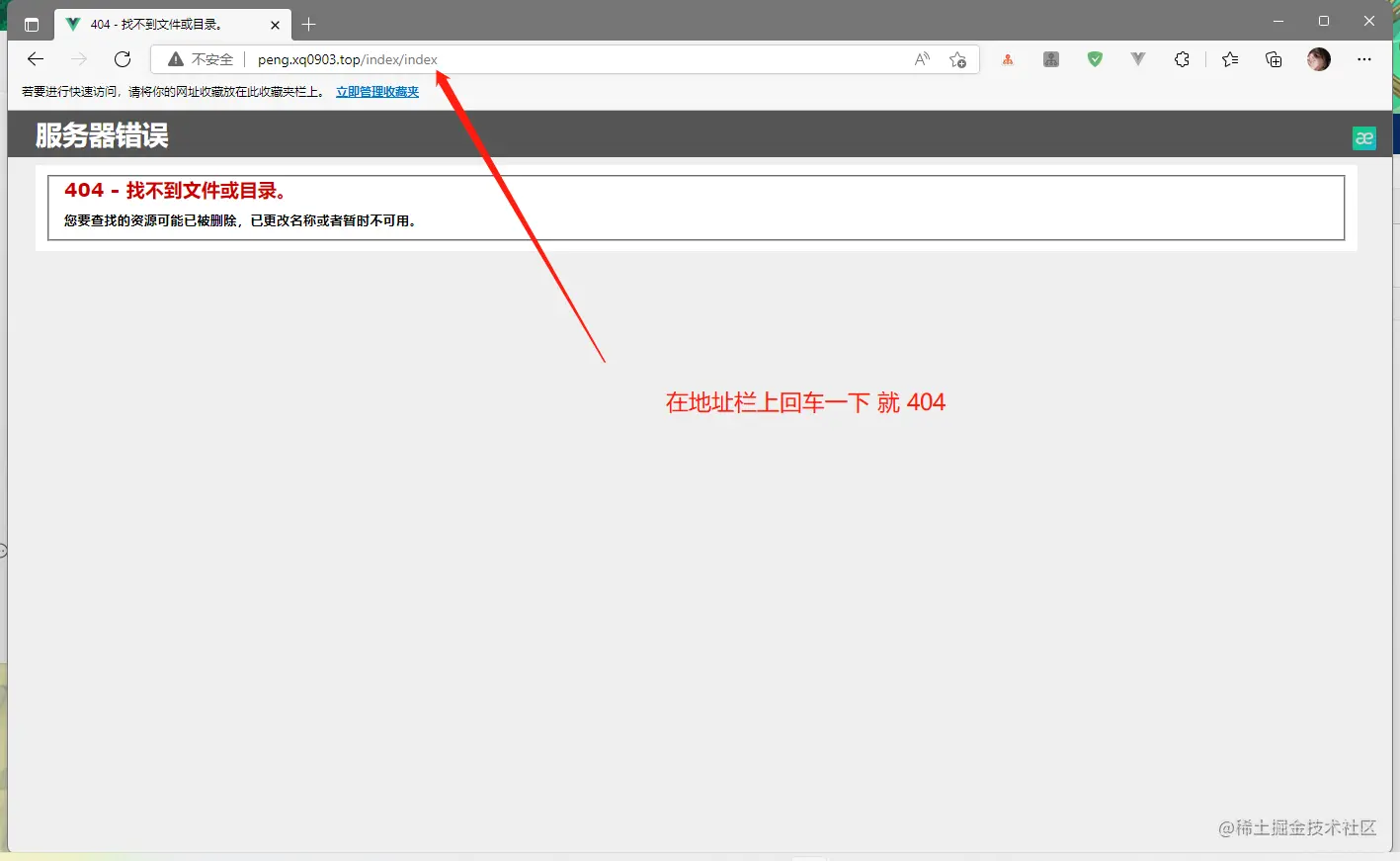This screenshot has height=861, width=1400.
Task: Toggle immersive reader with the A icon
Action: click(920, 59)
